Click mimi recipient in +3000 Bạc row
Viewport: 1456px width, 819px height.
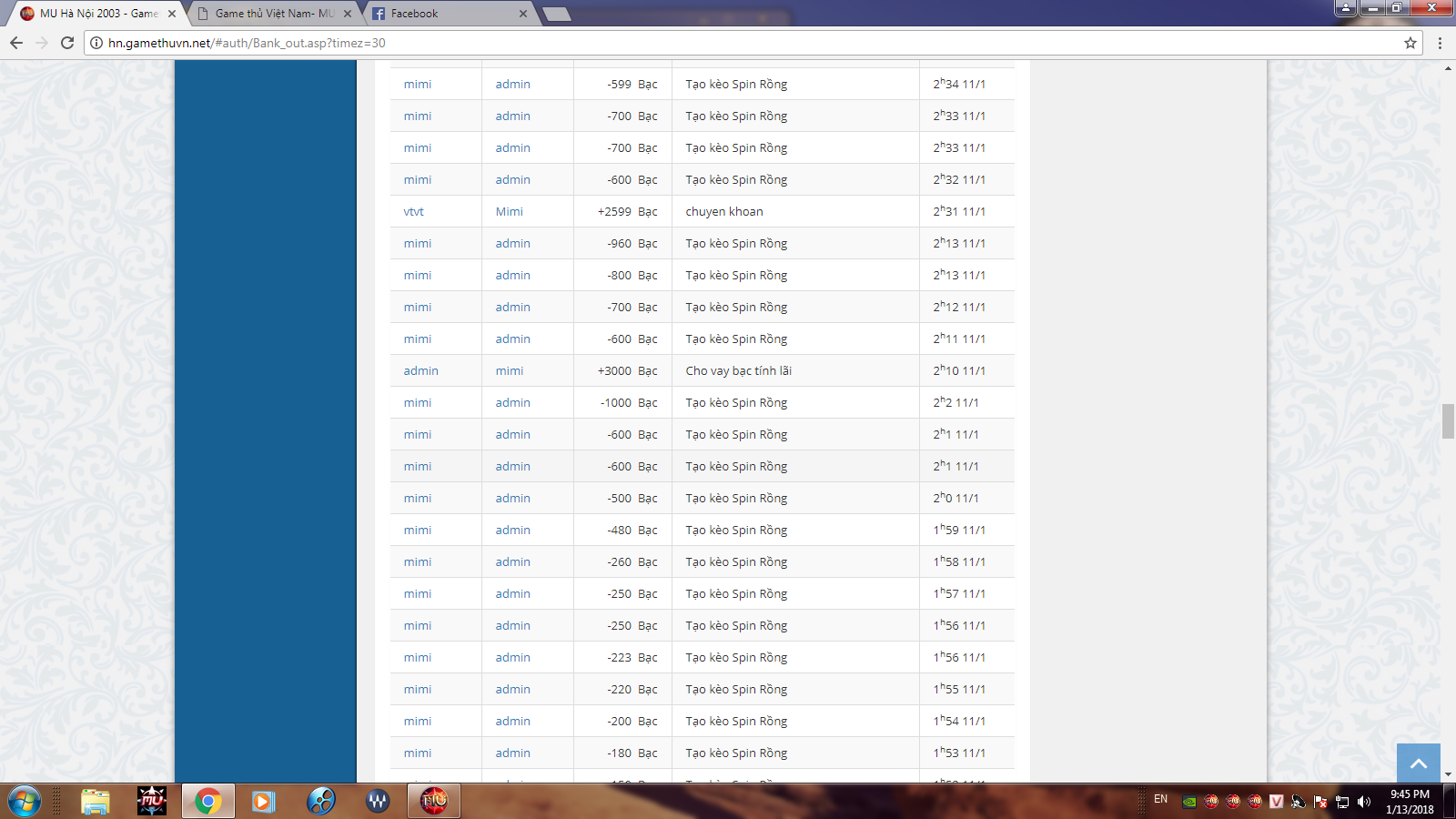pyautogui.click(x=510, y=370)
